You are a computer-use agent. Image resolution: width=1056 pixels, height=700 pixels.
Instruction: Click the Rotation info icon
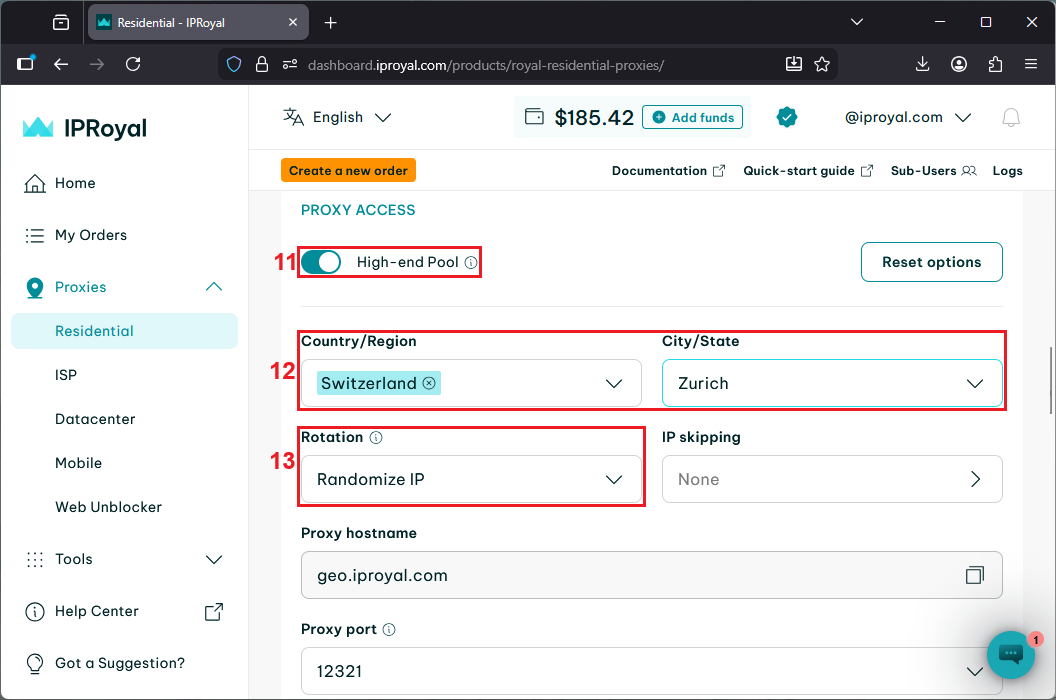(x=376, y=437)
